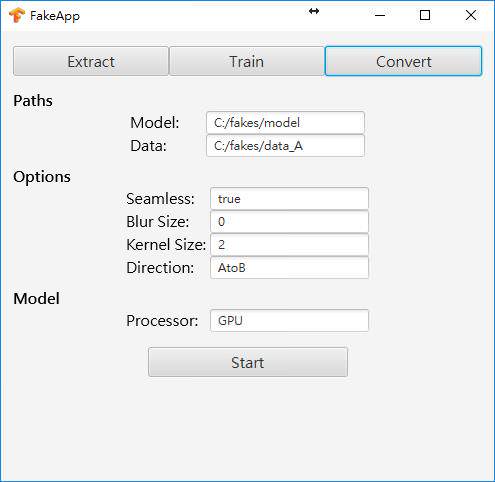This screenshot has width=495, height=482.
Task: Click the FakeApp logo icon in title bar
Action: (17, 15)
